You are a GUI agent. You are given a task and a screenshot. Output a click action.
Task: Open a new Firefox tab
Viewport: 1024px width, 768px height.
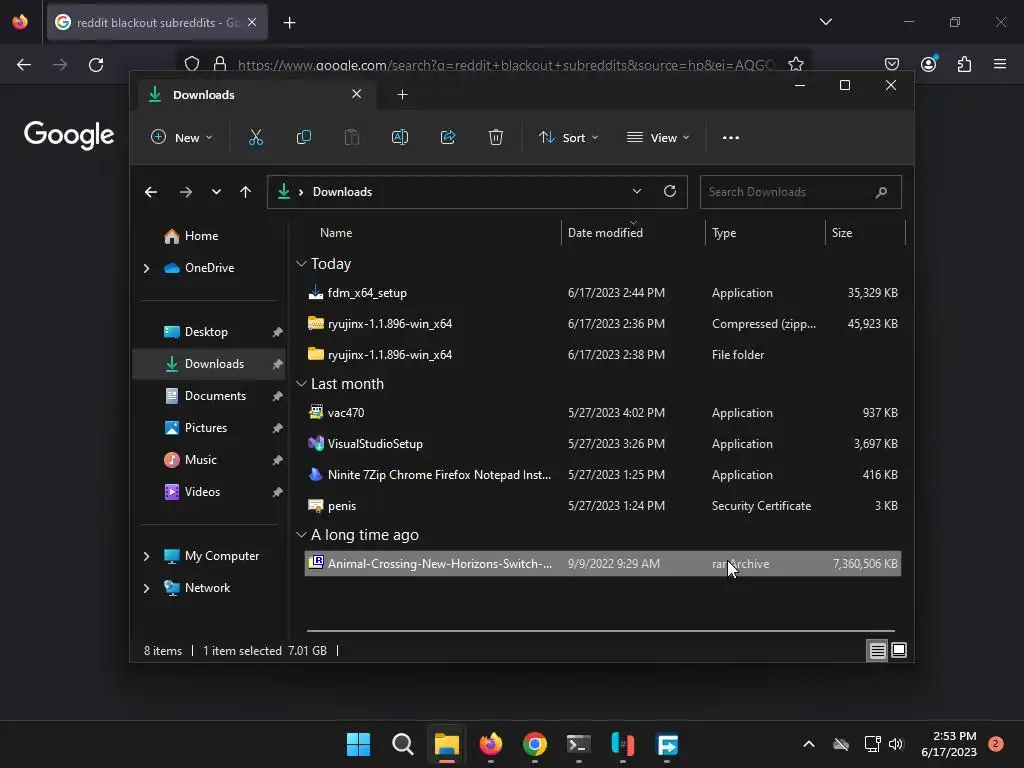(x=289, y=23)
